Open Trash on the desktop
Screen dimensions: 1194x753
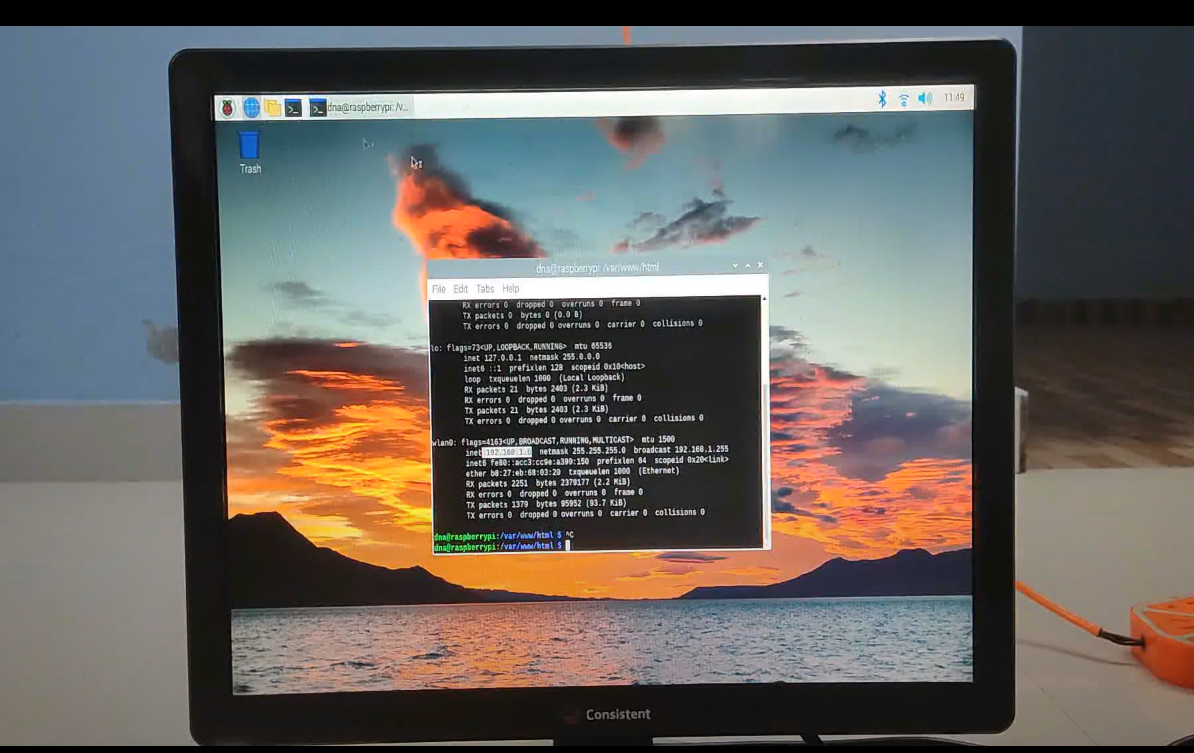[x=248, y=146]
